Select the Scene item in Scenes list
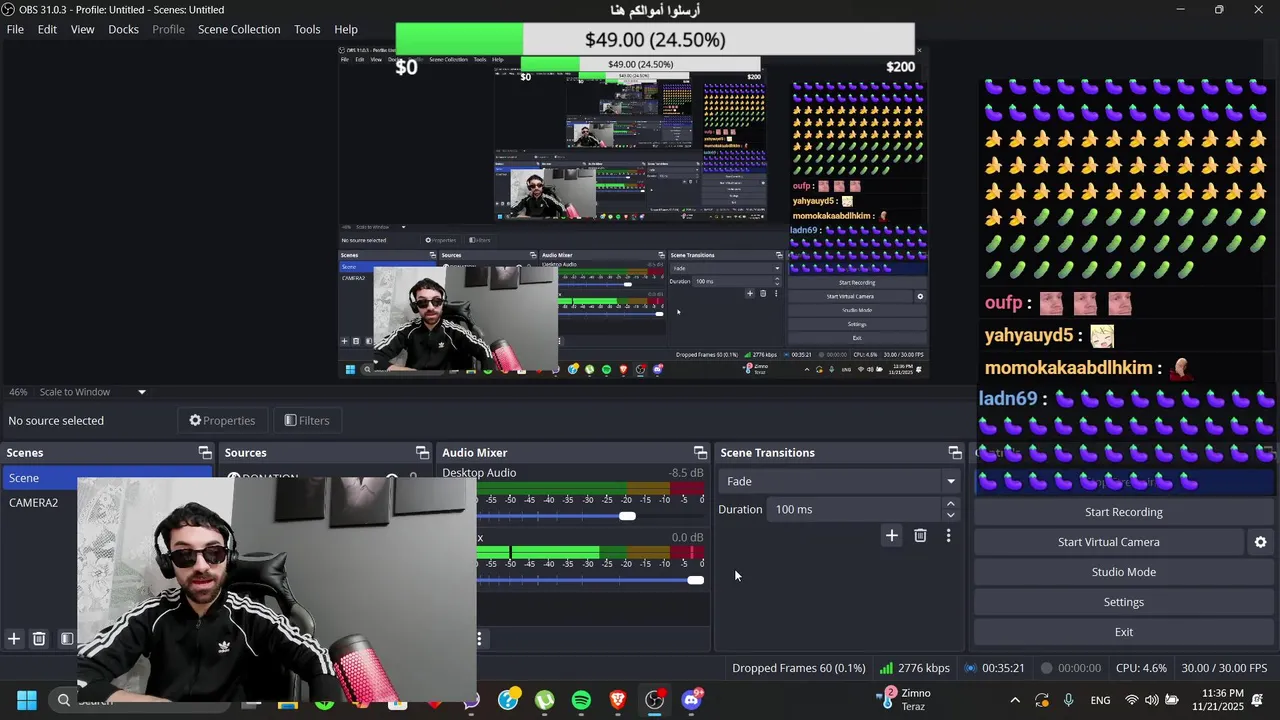 106,478
